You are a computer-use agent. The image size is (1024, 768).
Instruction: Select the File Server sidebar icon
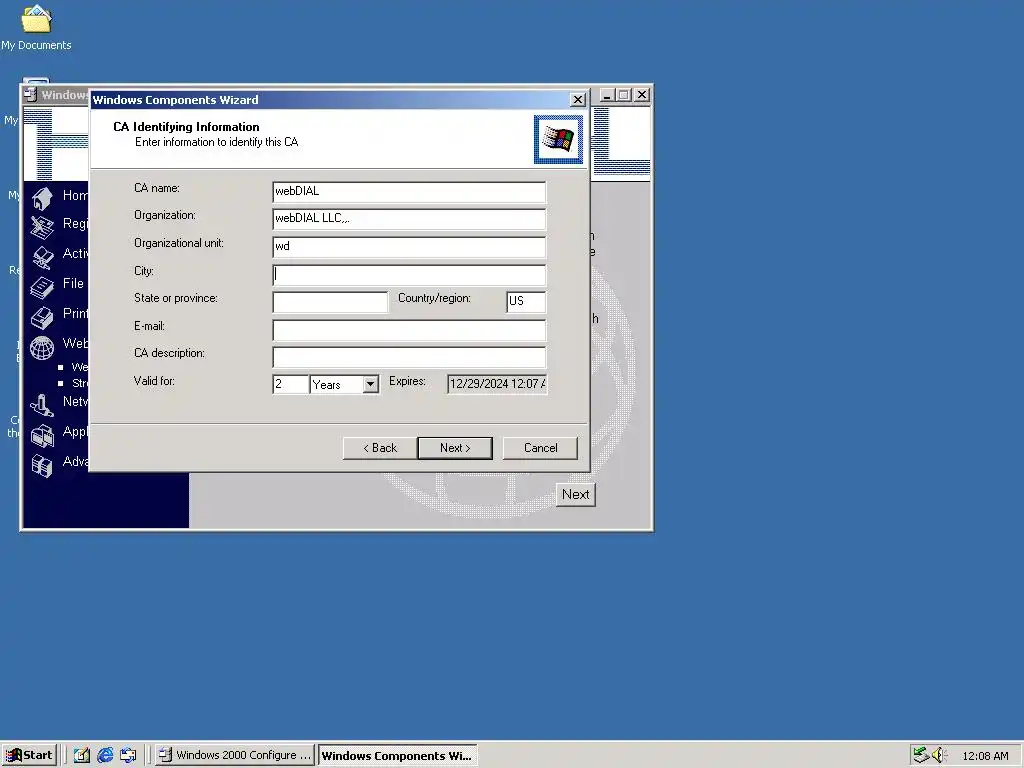pos(42,287)
